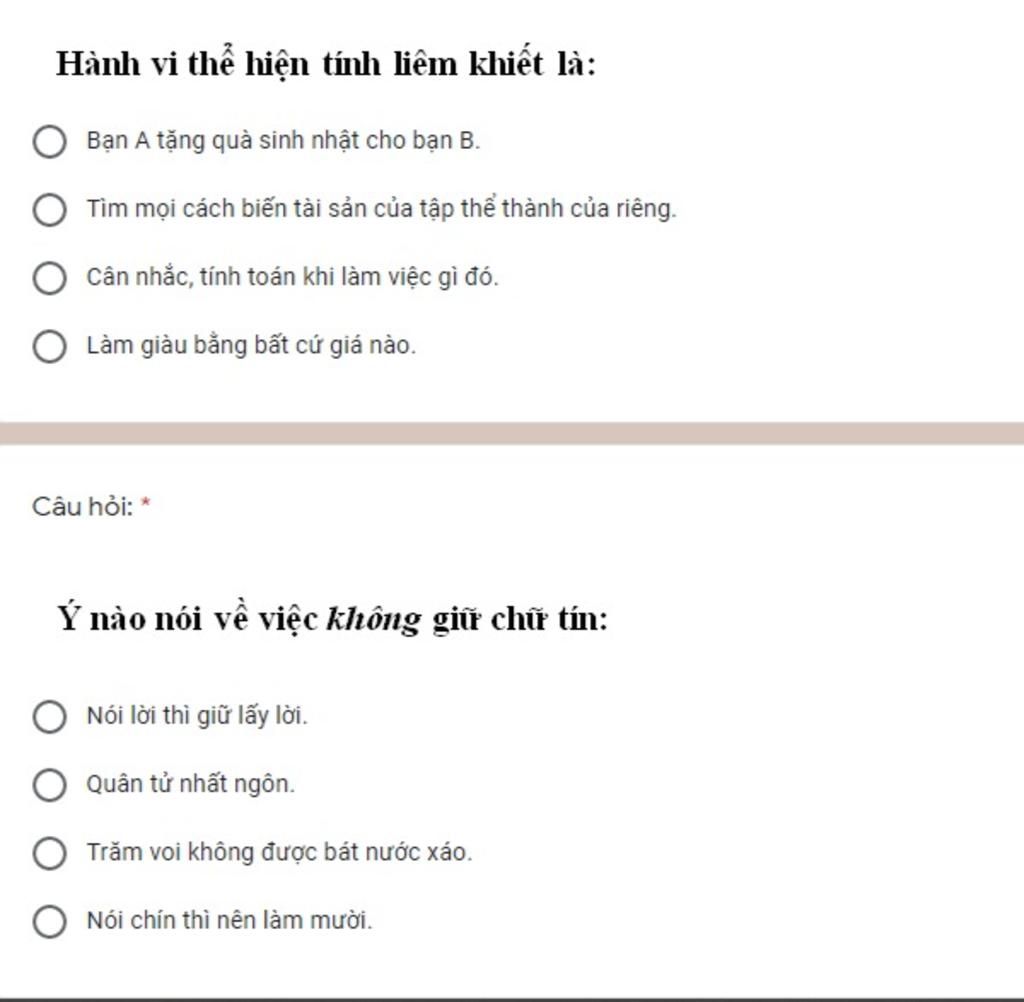Click the label text 'Quân tử nhất ngôn.'

[190, 784]
